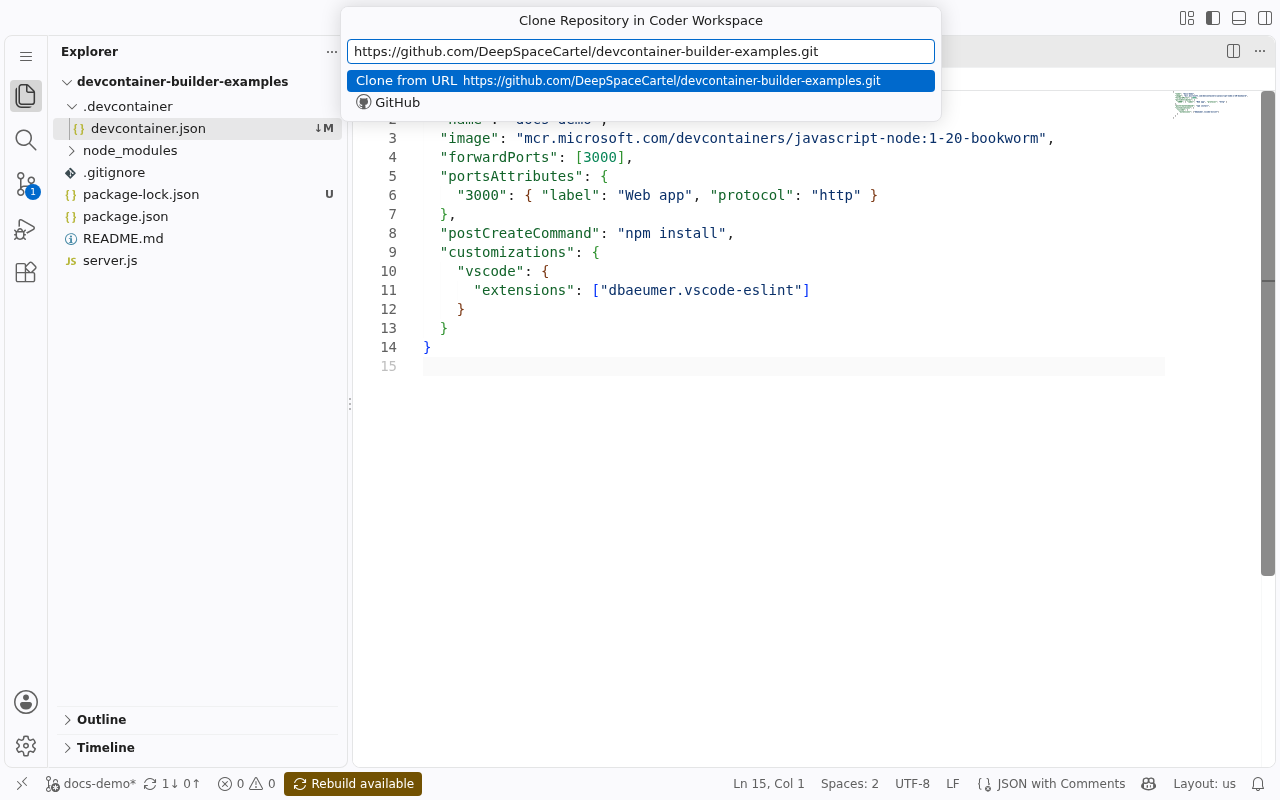Image resolution: width=1280 pixels, height=800 pixels.
Task: Click Ln 15, Col 1 status
Action: click(769, 784)
